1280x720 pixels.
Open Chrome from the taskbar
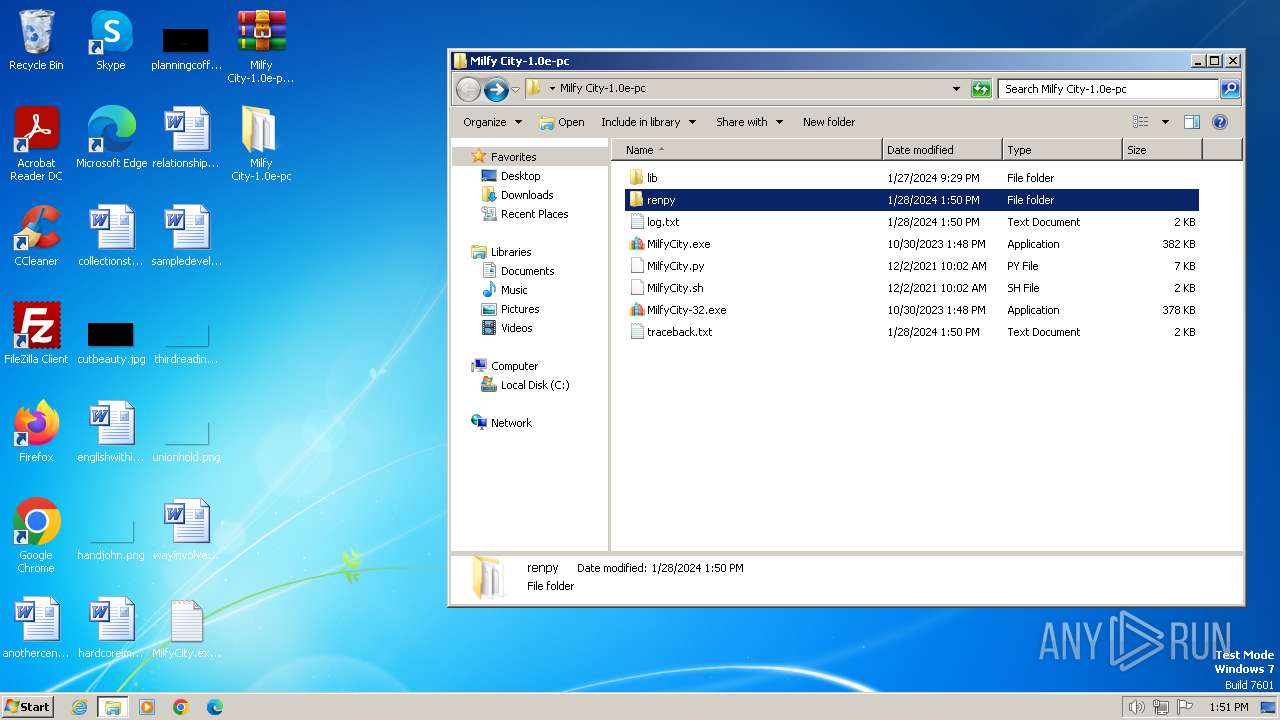(181, 707)
